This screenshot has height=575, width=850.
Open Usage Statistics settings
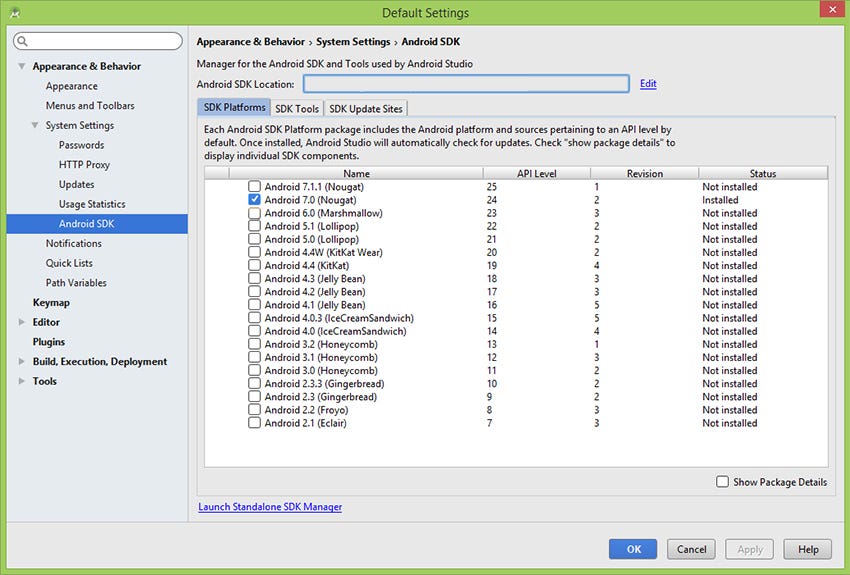click(92, 204)
